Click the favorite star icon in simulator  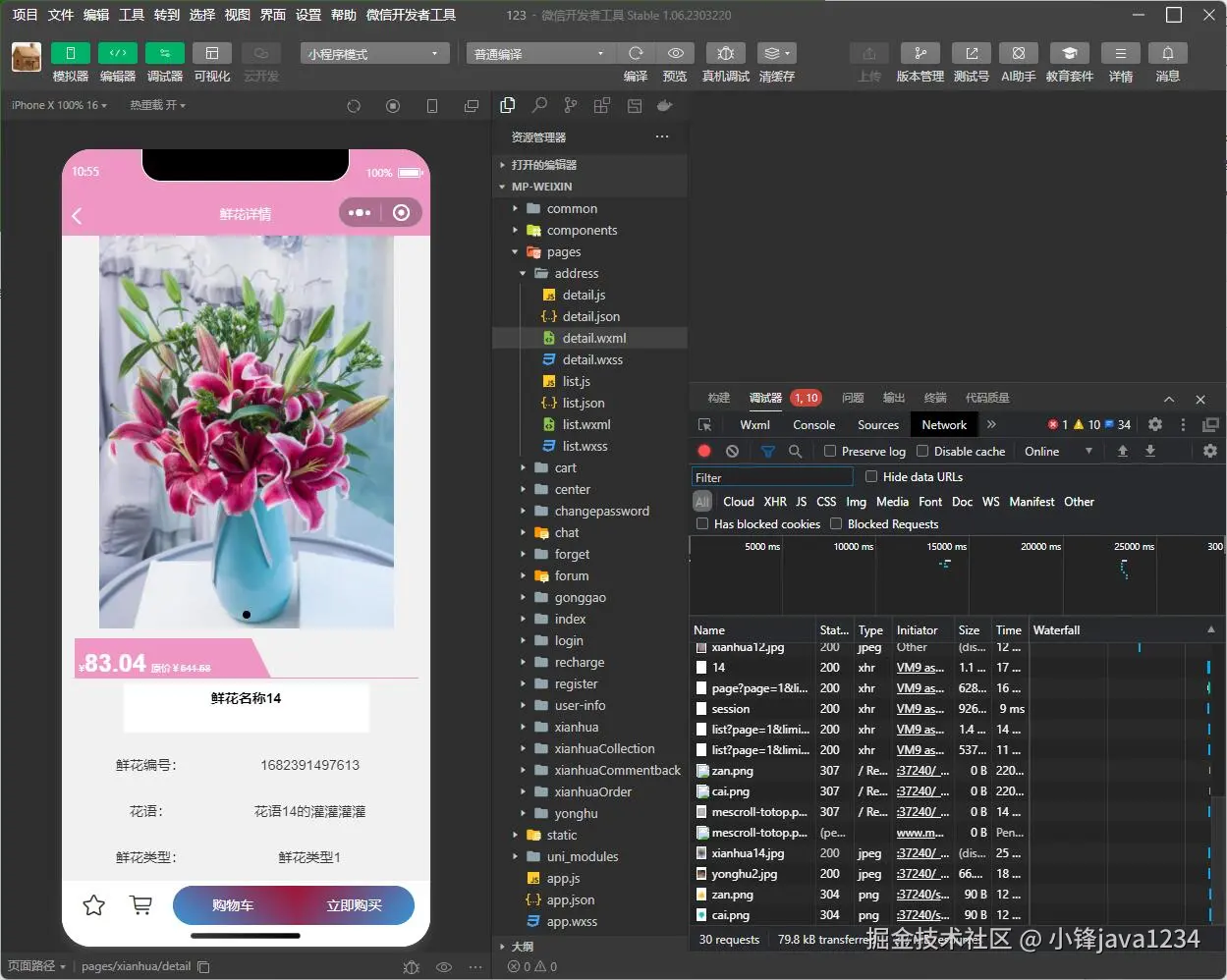coord(94,905)
